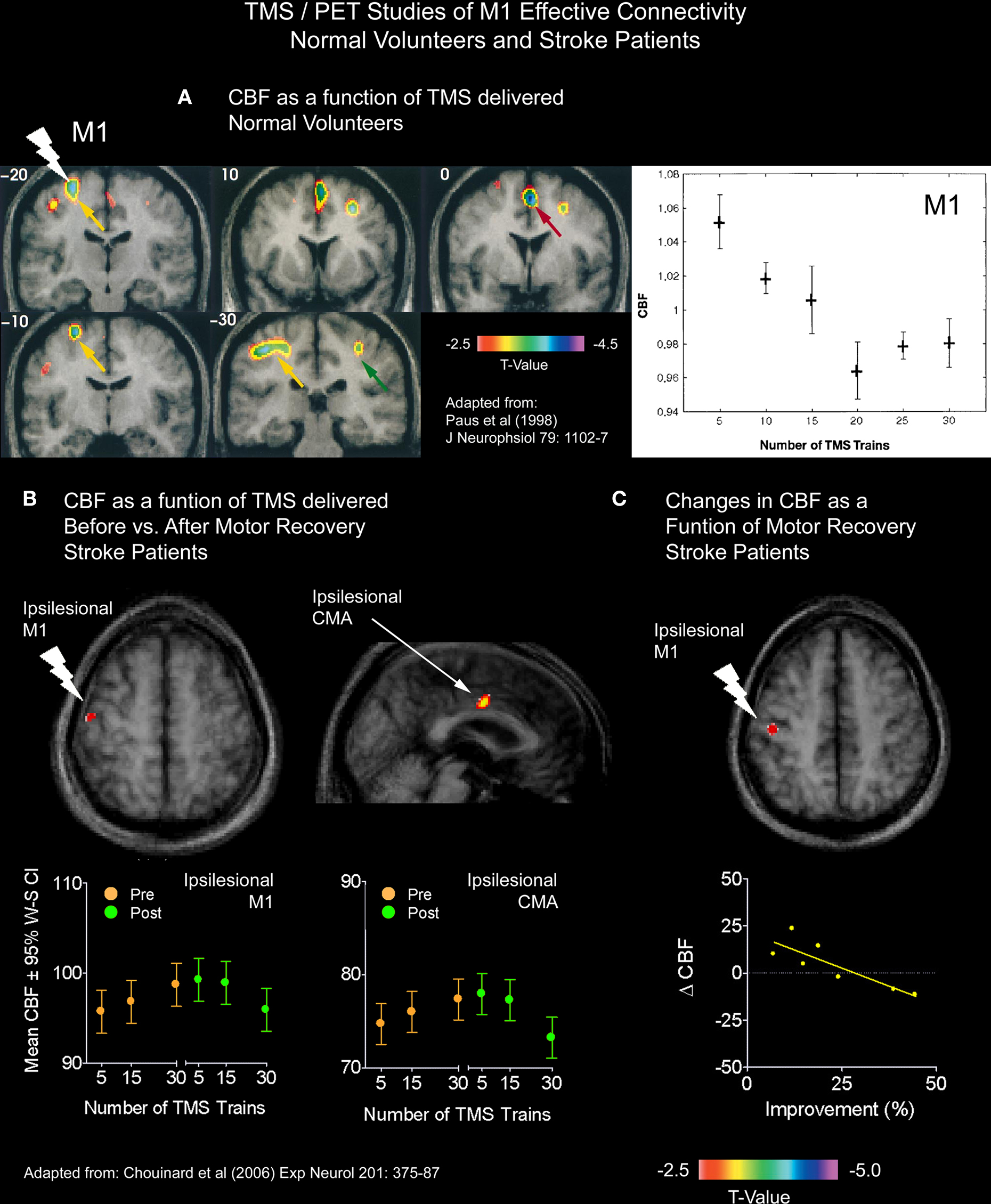The image size is (991, 1204).
Task: Click green Post legend dot in Ipsilesional CMA graph
Action: [x=388, y=912]
